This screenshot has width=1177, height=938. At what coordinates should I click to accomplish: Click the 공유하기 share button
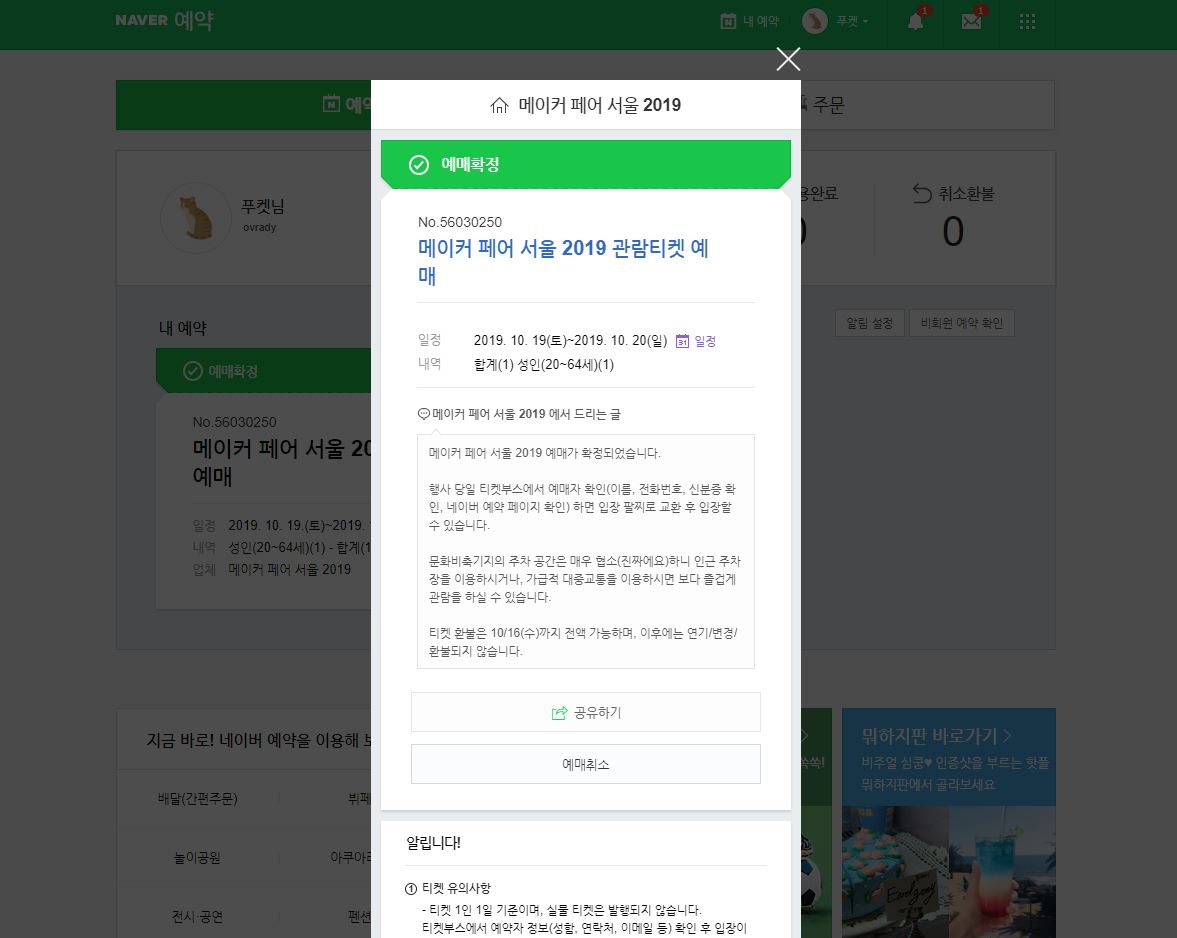tap(585, 712)
